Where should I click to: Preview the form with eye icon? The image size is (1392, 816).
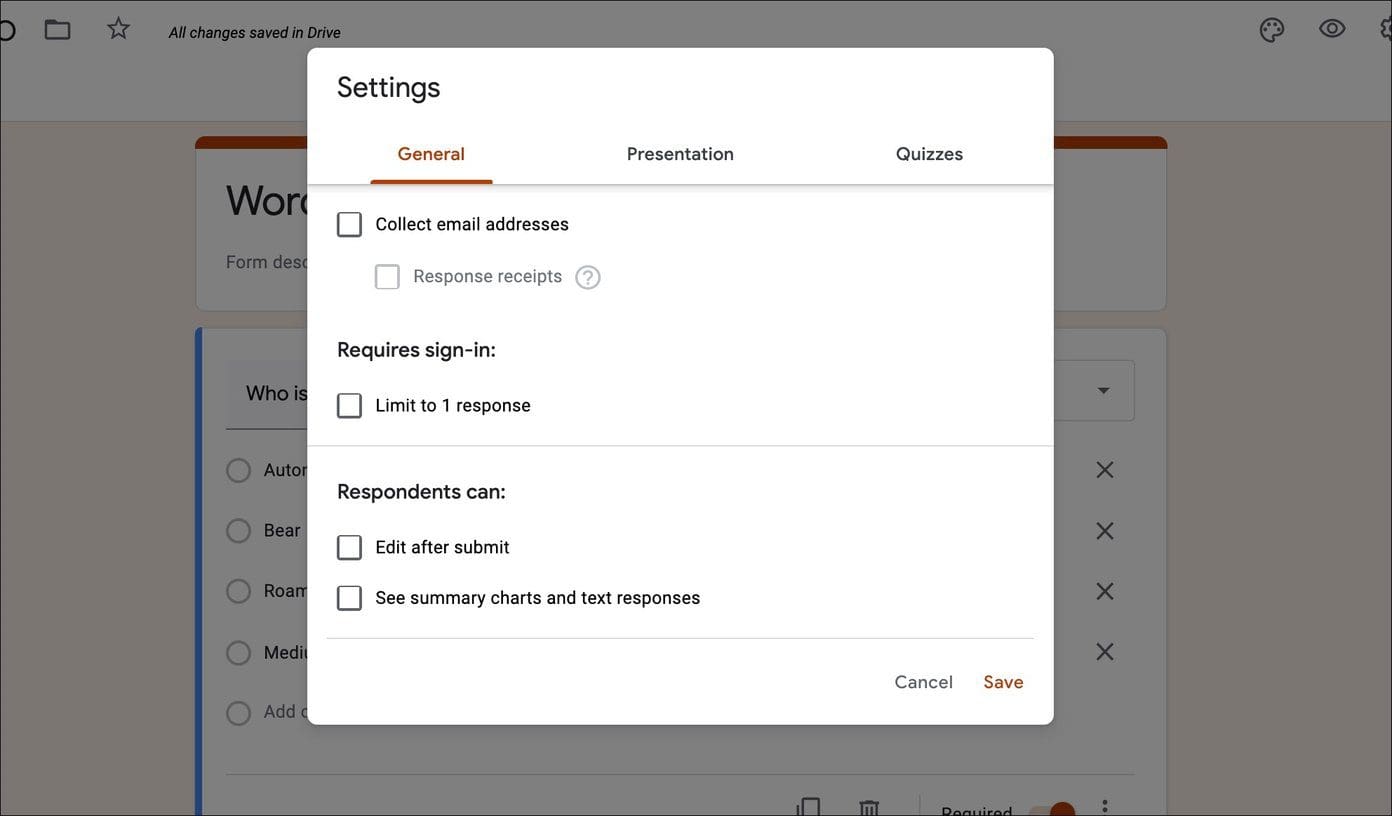pos(1332,29)
